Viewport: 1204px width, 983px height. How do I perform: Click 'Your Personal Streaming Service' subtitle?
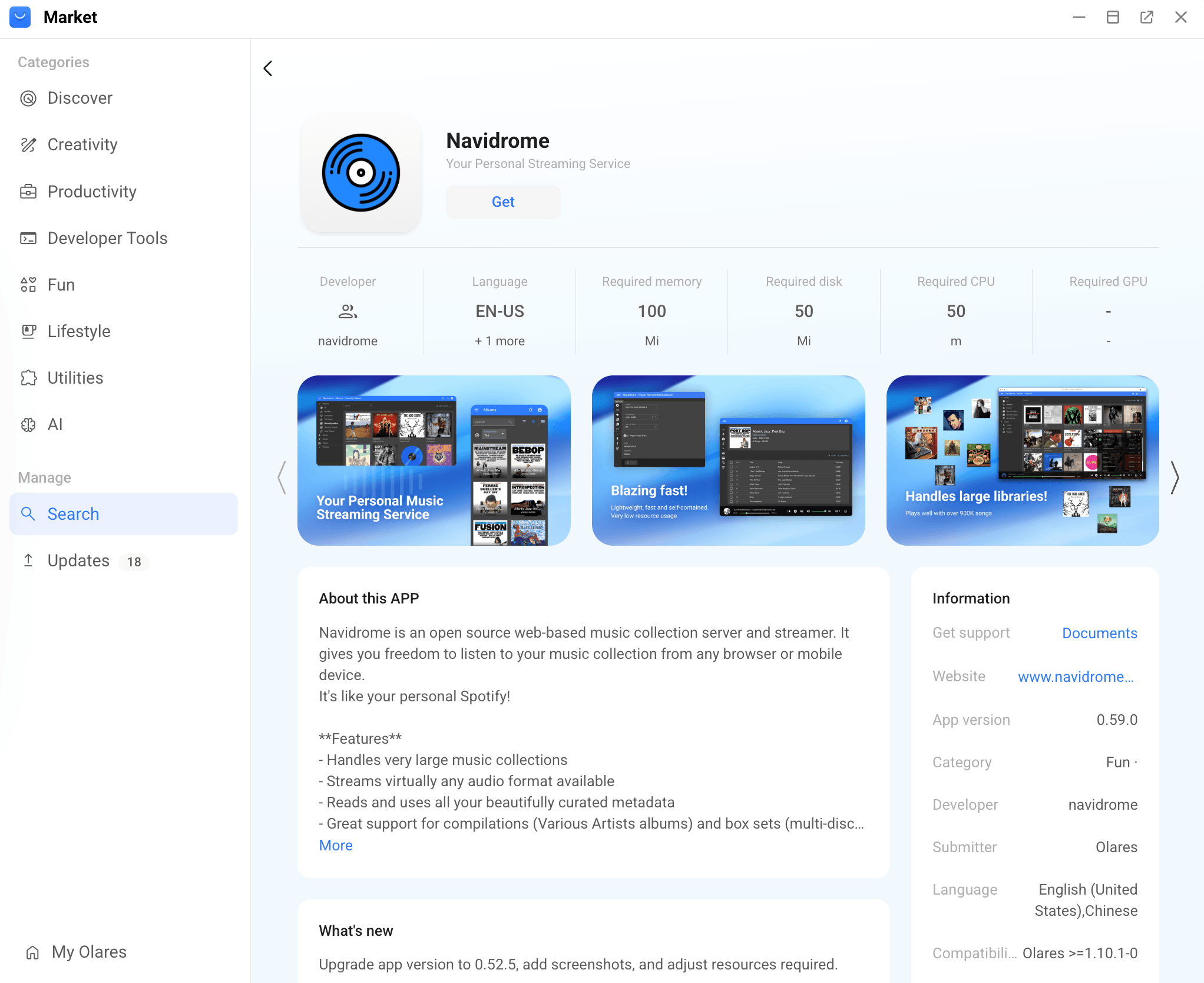[538, 164]
